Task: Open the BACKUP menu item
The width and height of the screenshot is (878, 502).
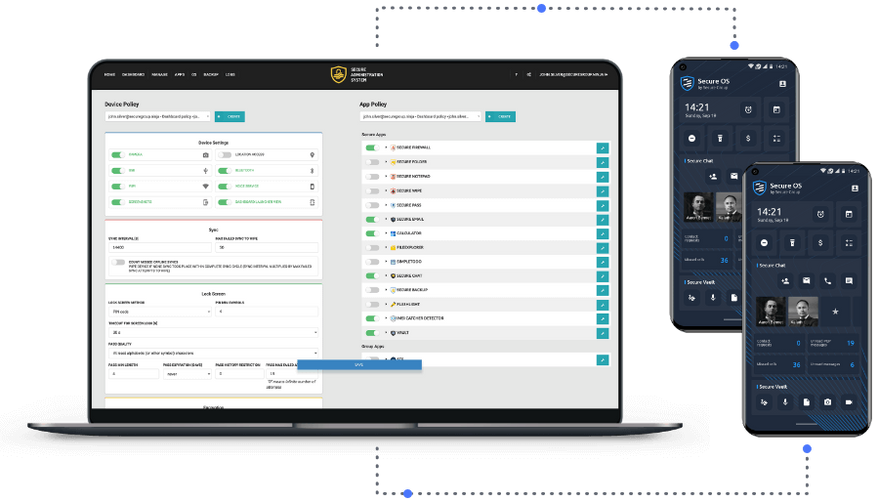Action: (211, 74)
